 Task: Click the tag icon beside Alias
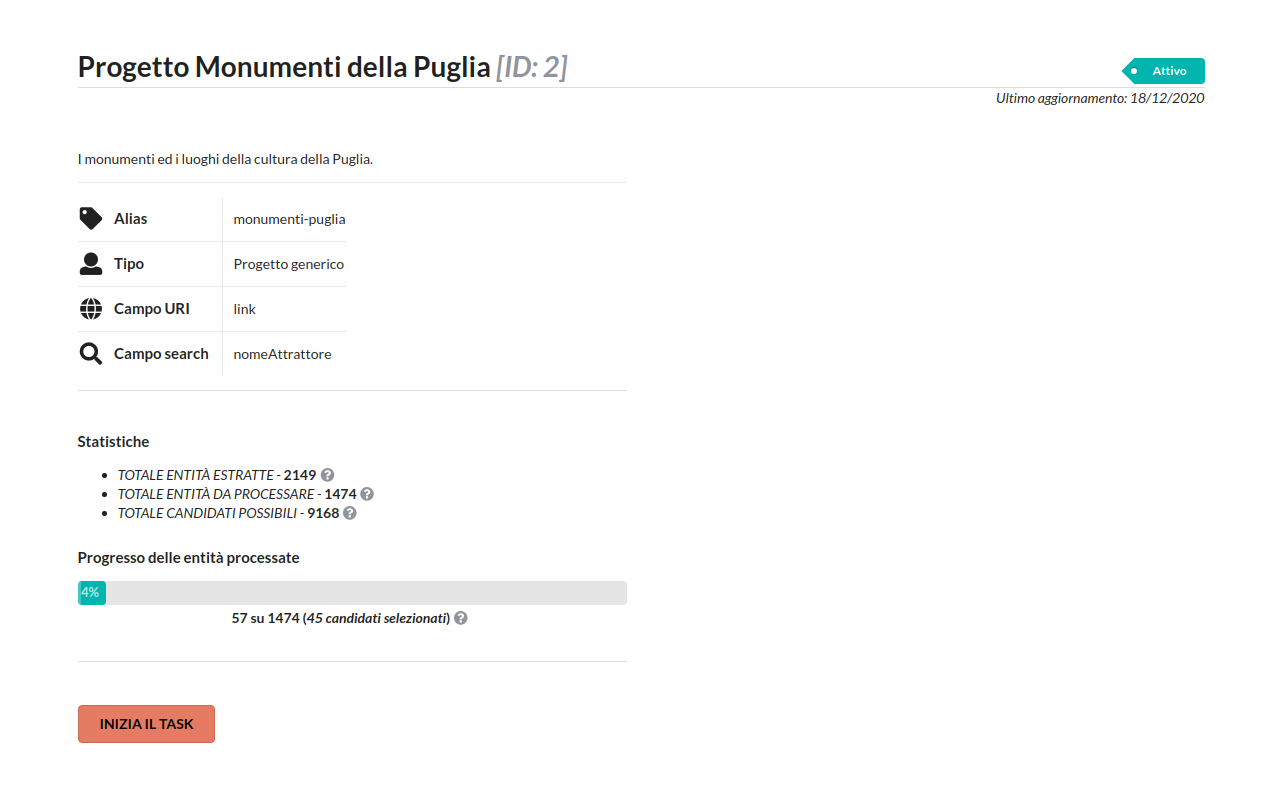[90, 219]
